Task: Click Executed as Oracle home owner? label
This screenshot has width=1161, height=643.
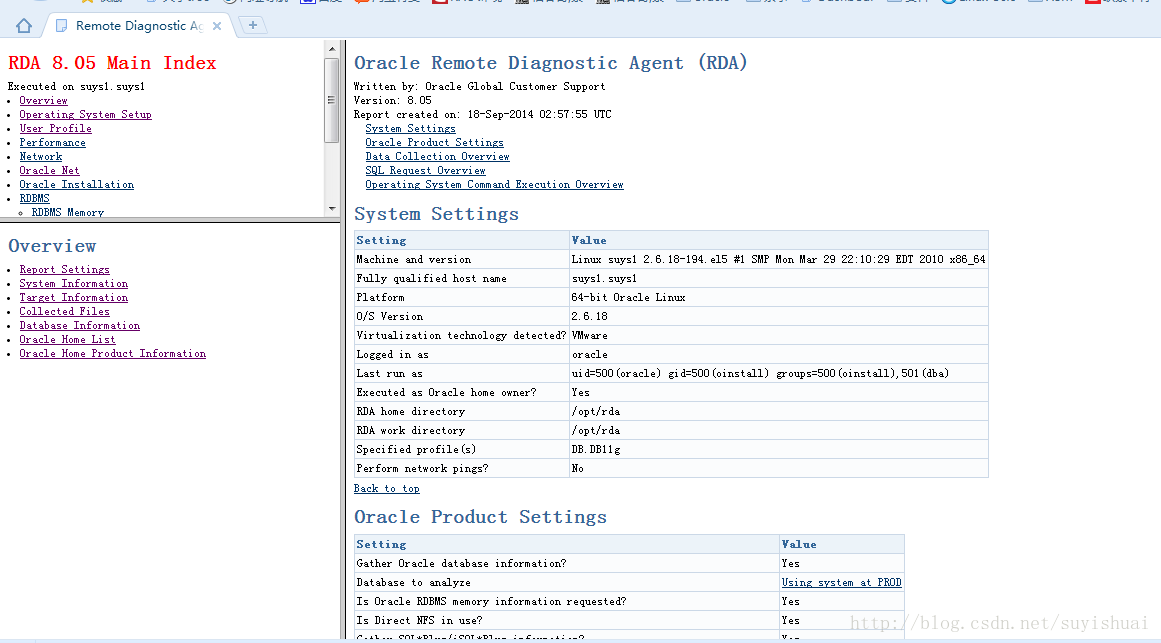Action: [446, 393]
